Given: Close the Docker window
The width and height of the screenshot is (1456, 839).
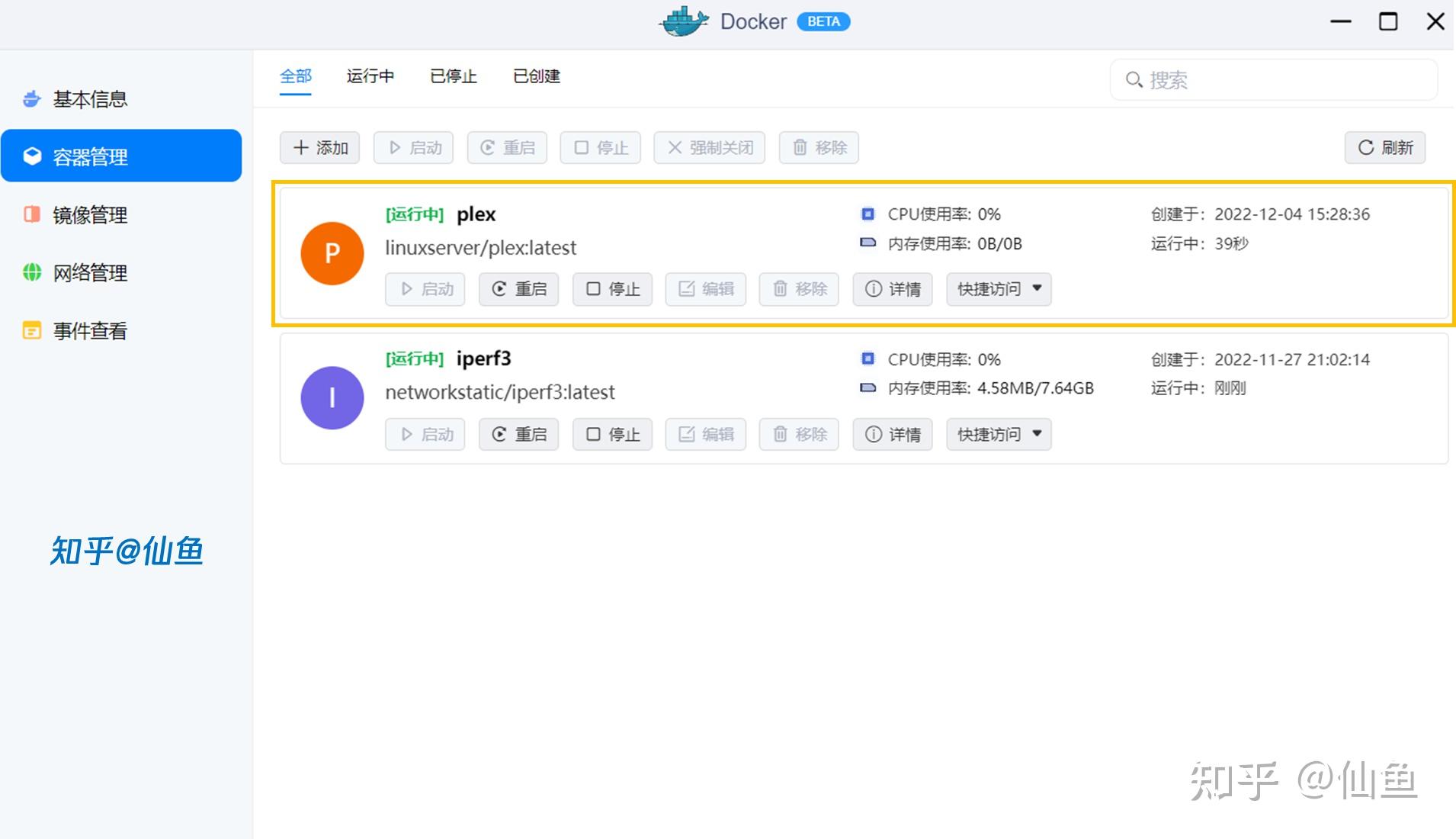Looking at the screenshot, I should (x=1435, y=21).
